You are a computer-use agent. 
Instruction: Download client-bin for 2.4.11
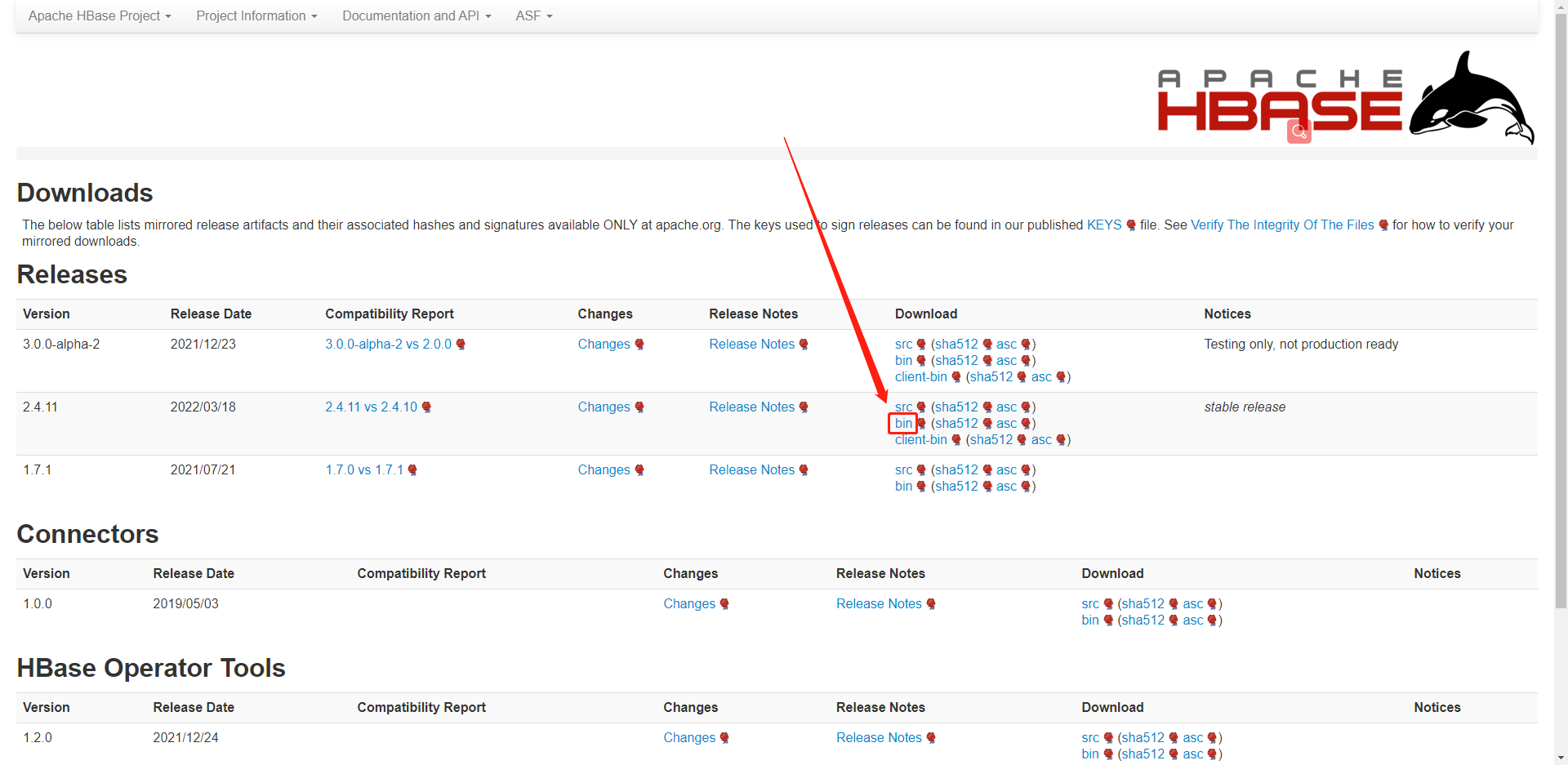pos(920,439)
